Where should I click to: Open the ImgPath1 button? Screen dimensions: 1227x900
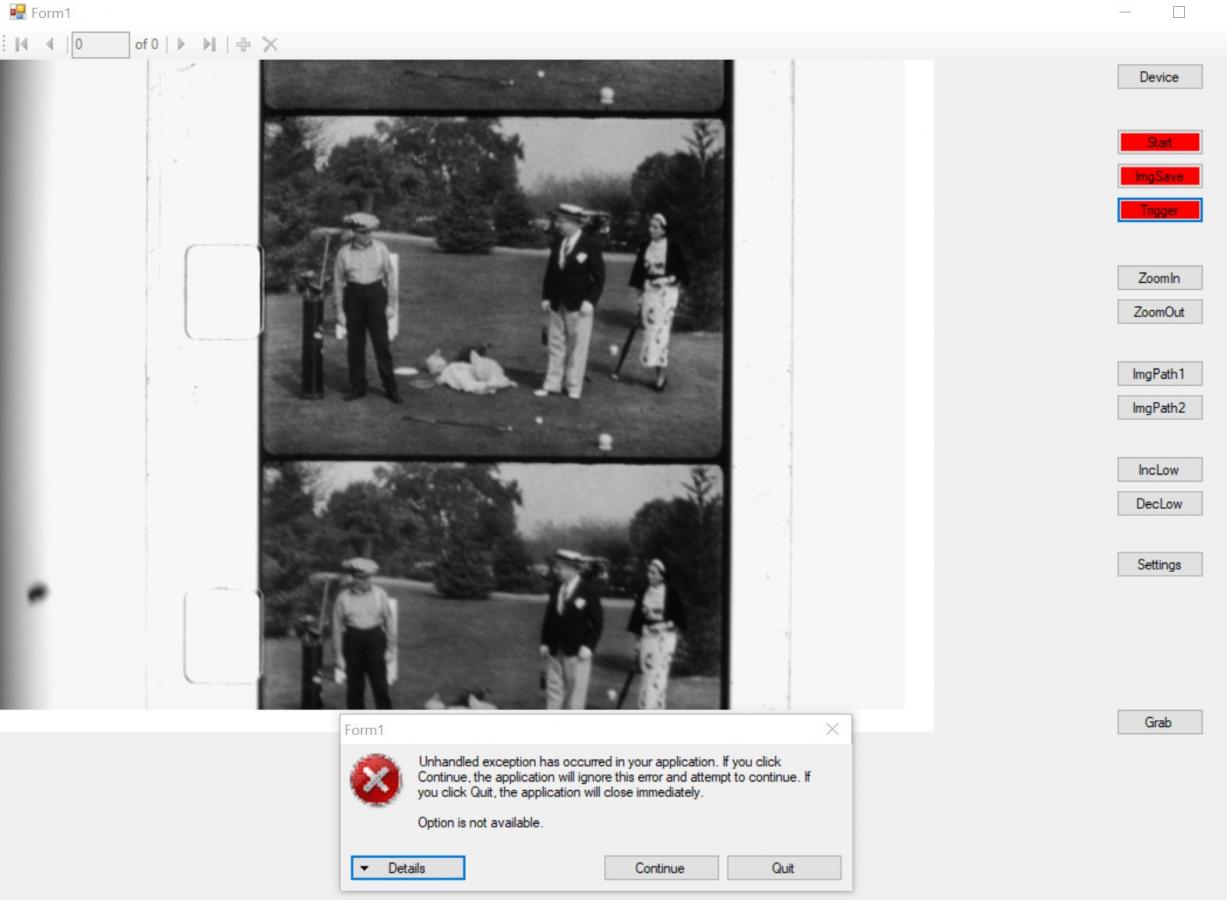coord(1159,374)
